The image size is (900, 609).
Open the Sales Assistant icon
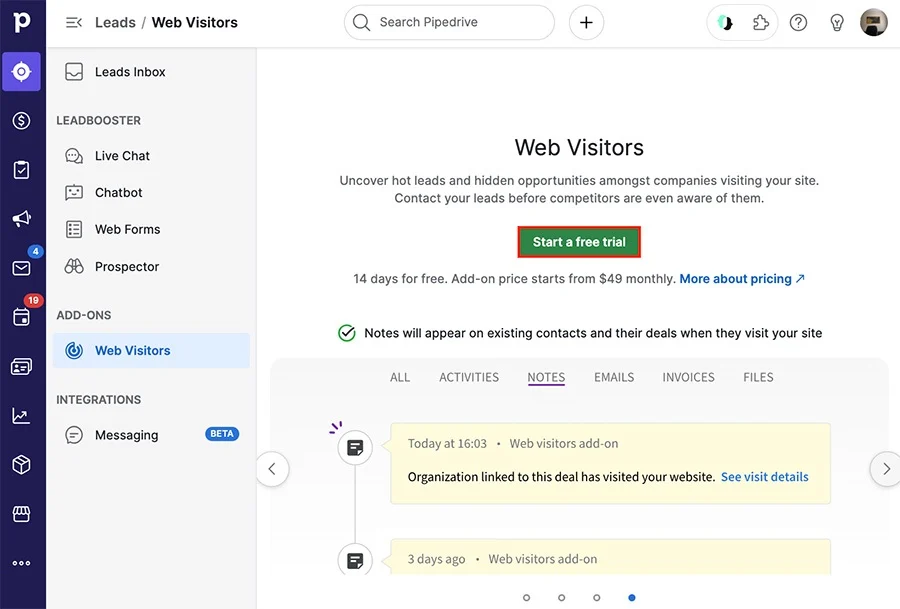(x=725, y=22)
